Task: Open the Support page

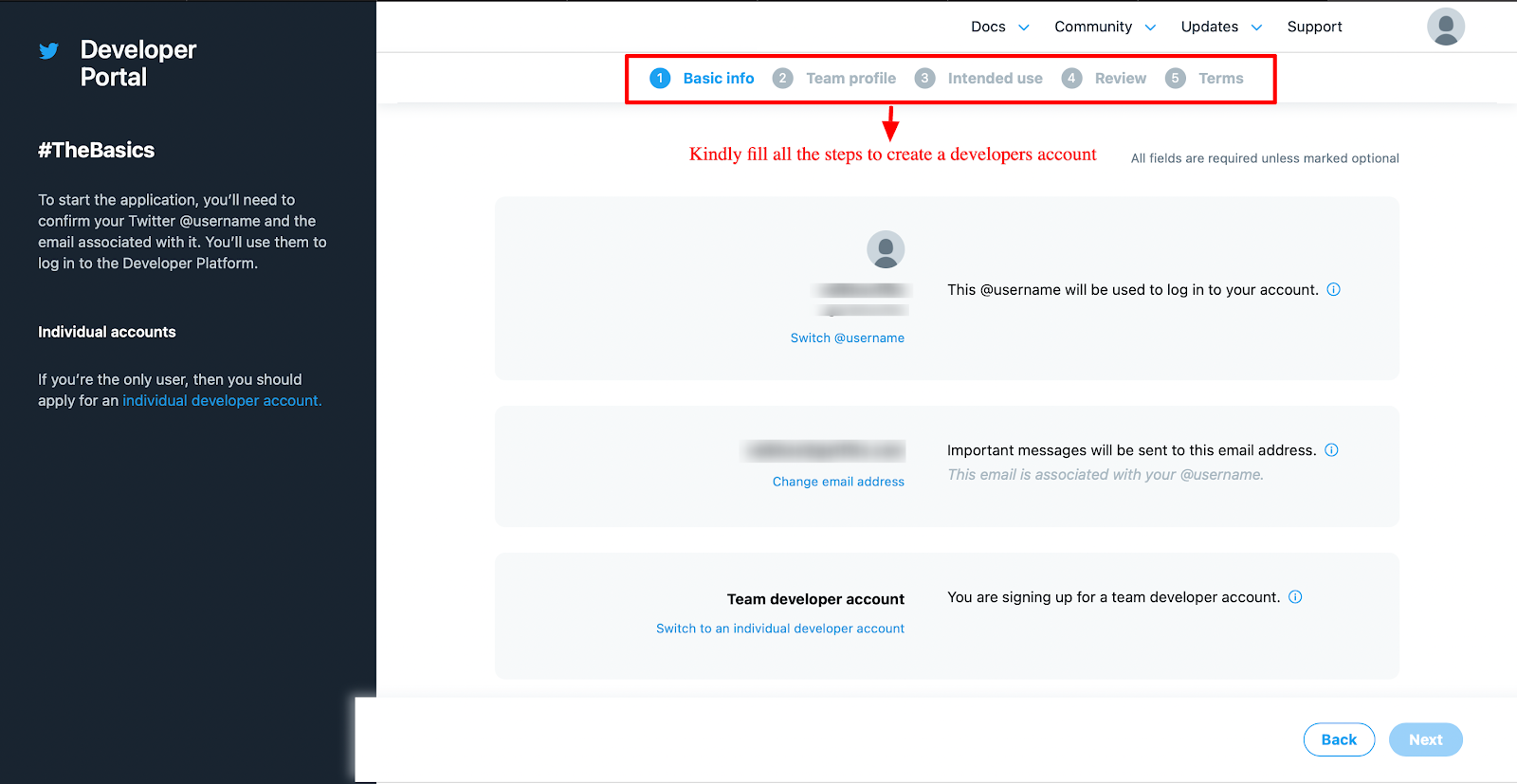Action: (1314, 27)
